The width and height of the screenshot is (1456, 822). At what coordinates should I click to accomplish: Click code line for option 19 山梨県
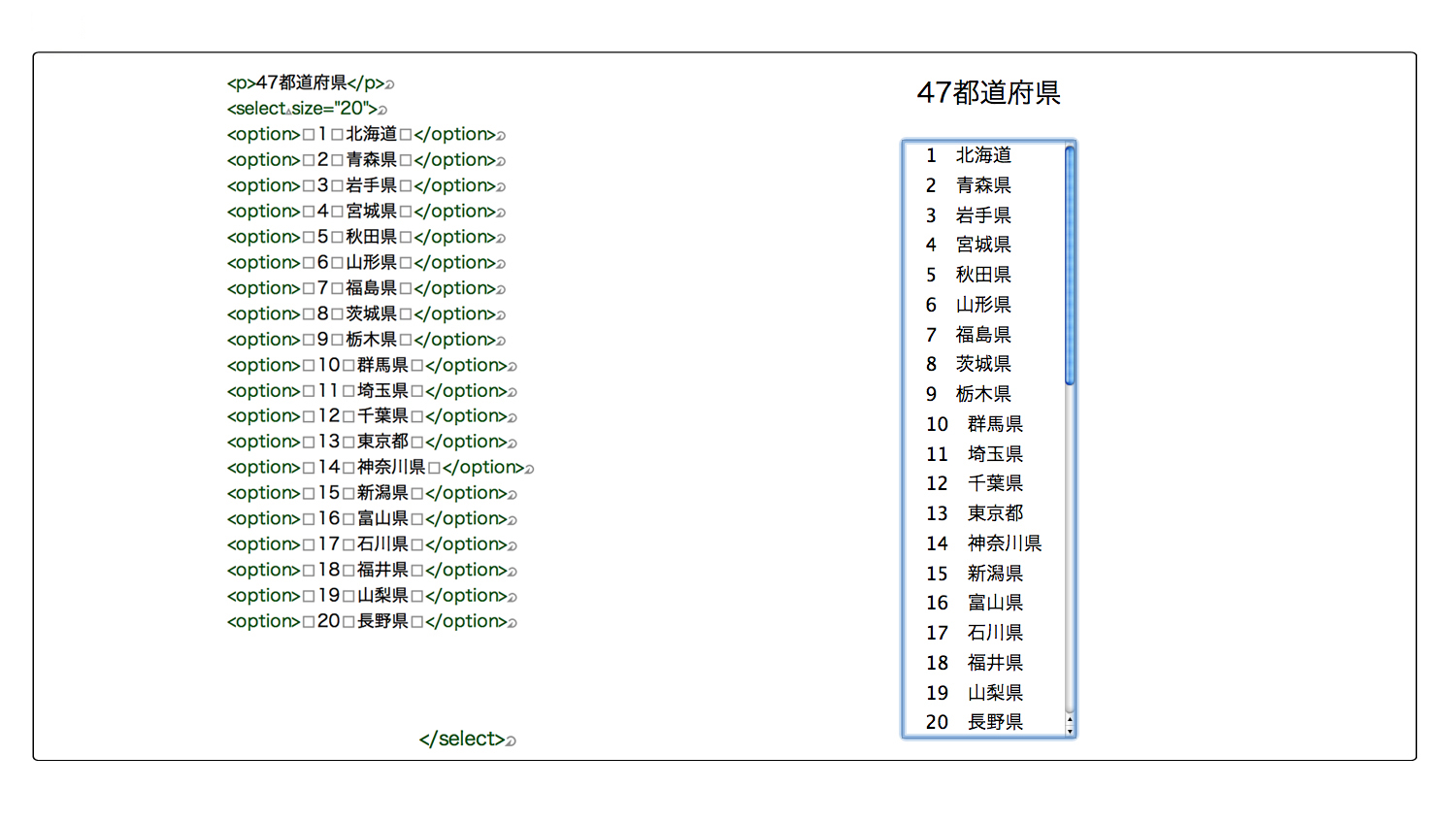(372, 596)
